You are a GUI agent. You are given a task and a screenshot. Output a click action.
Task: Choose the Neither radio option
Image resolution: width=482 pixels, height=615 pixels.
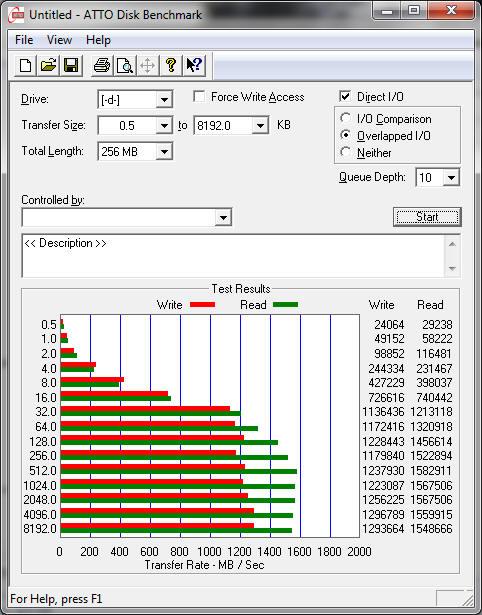point(346,152)
